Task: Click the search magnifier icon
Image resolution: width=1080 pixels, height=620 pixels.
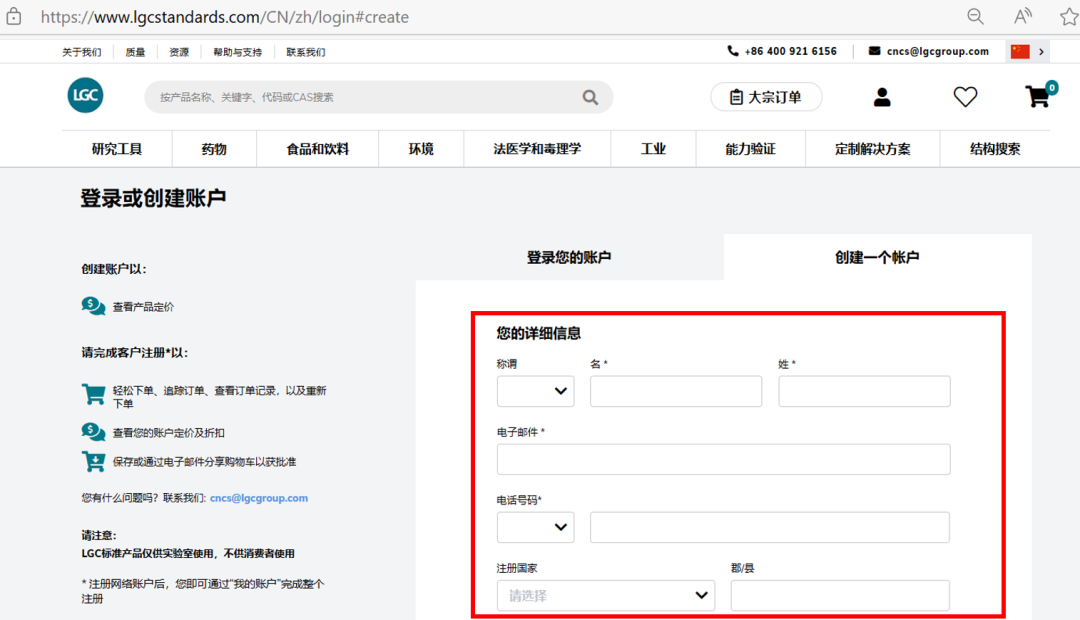Action: pyautogui.click(x=590, y=97)
